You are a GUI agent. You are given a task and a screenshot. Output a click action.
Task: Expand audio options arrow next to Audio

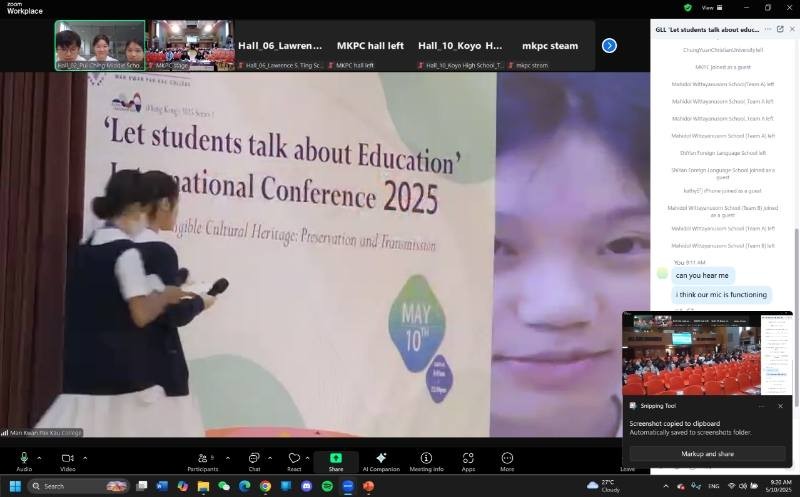point(39,458)
